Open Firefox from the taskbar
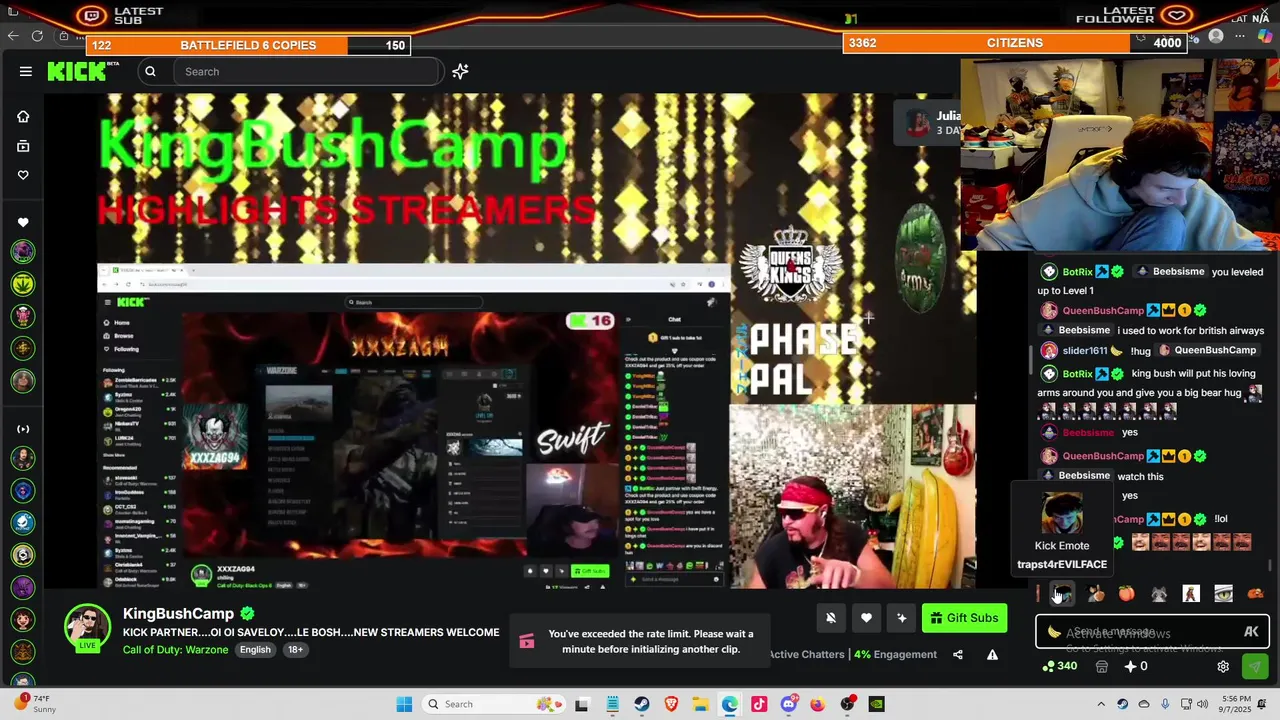This screenshot has width=1280, height=720. [x=818, y=704]
